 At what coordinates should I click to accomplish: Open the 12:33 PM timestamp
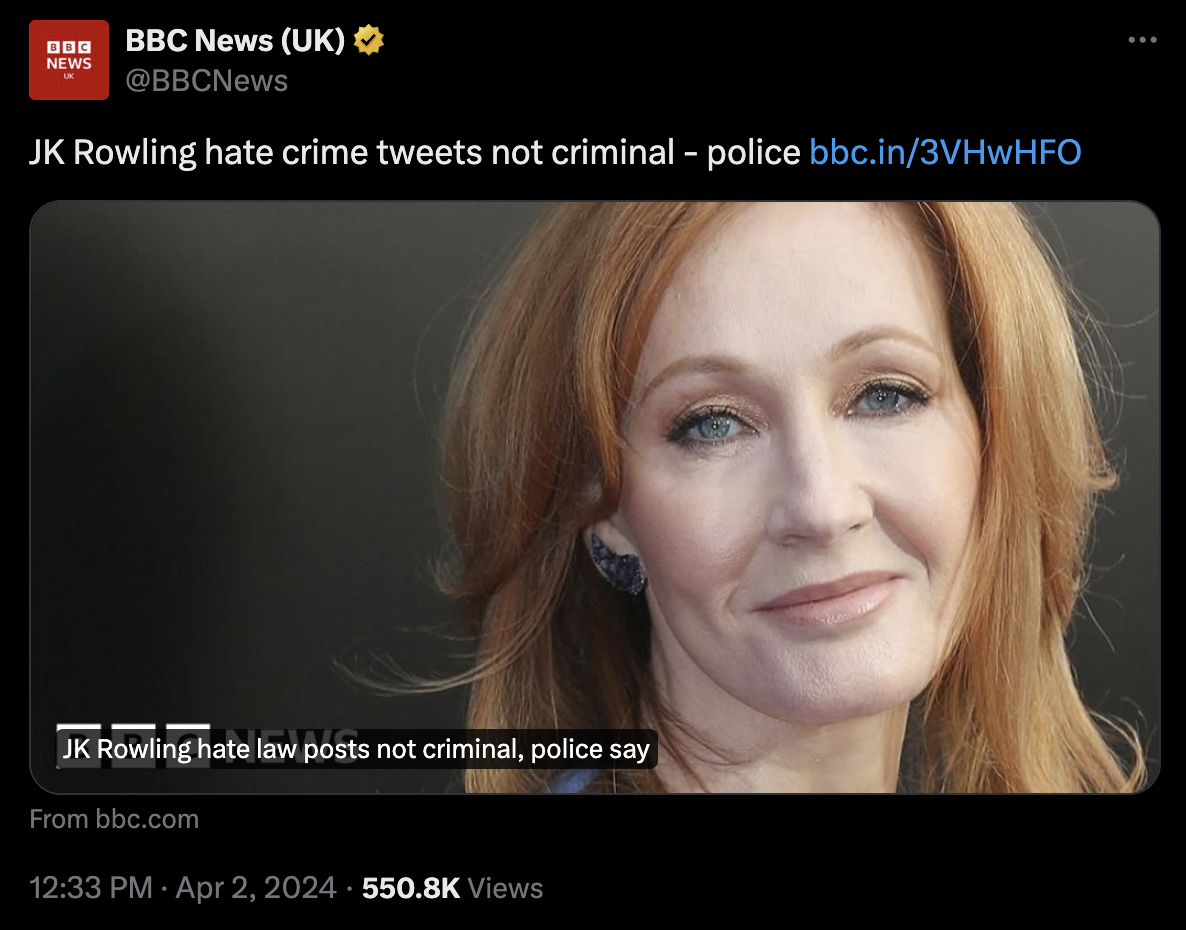coord(91,888)
